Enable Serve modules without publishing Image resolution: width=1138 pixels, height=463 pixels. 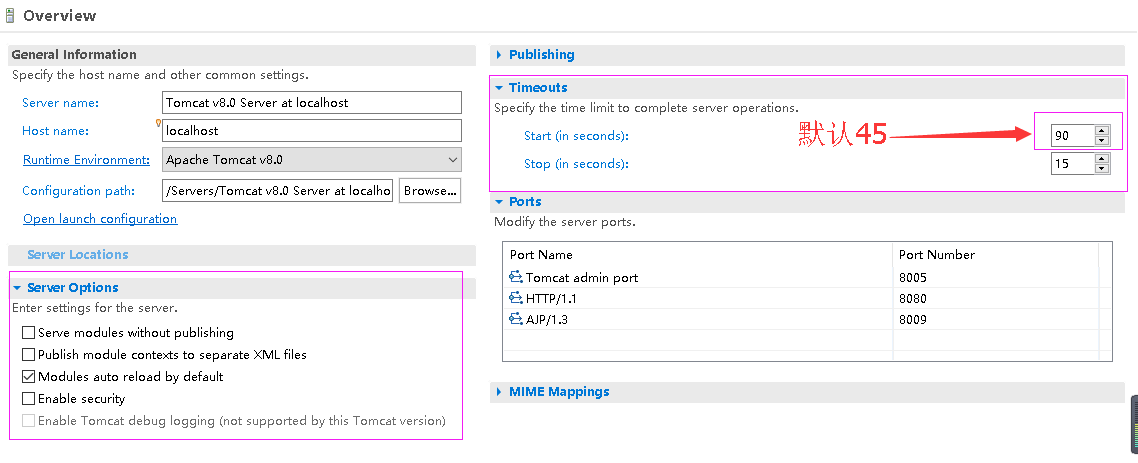pyautogui.click(x=28, y=333)
